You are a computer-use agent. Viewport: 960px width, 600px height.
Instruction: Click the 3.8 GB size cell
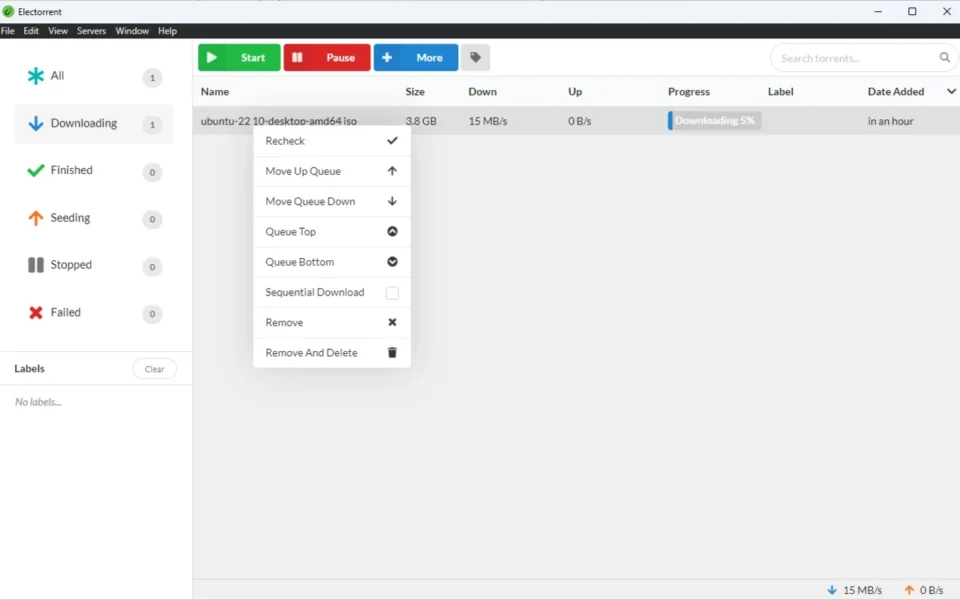click(x=421, y=121)
